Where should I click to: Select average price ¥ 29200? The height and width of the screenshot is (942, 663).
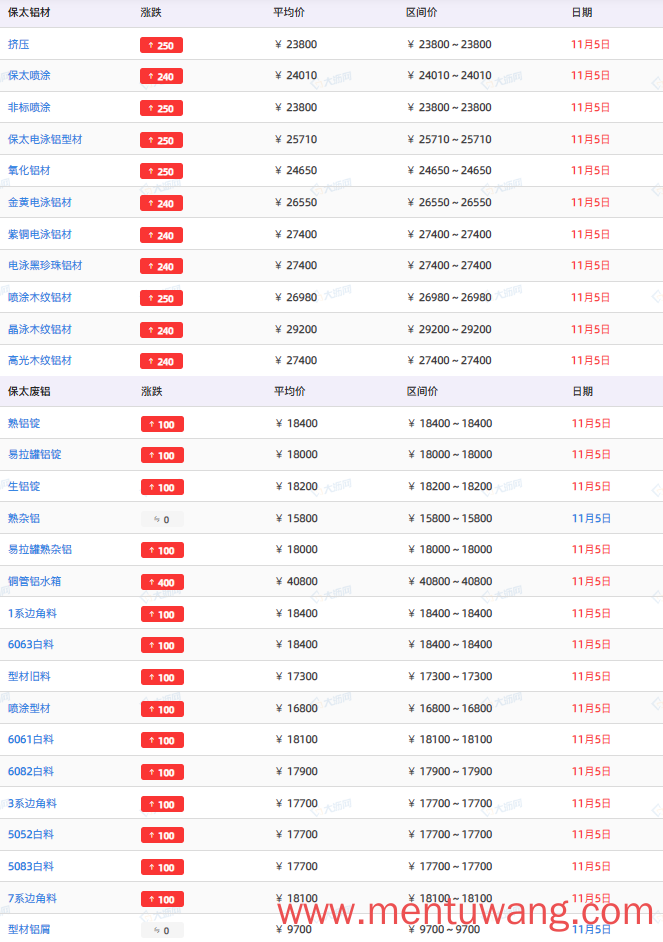(295, 329)
